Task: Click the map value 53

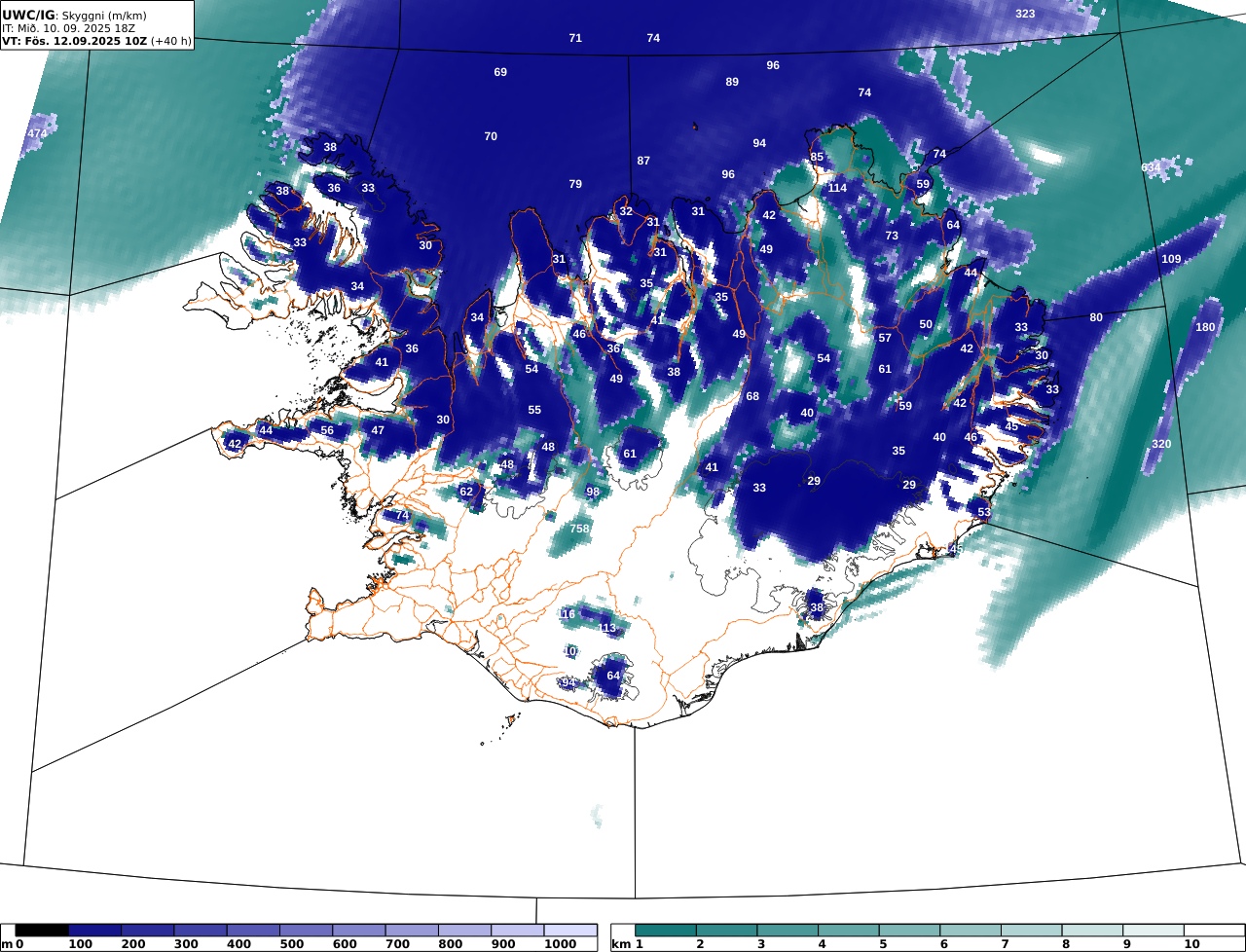Action: (x=984, y=512)
